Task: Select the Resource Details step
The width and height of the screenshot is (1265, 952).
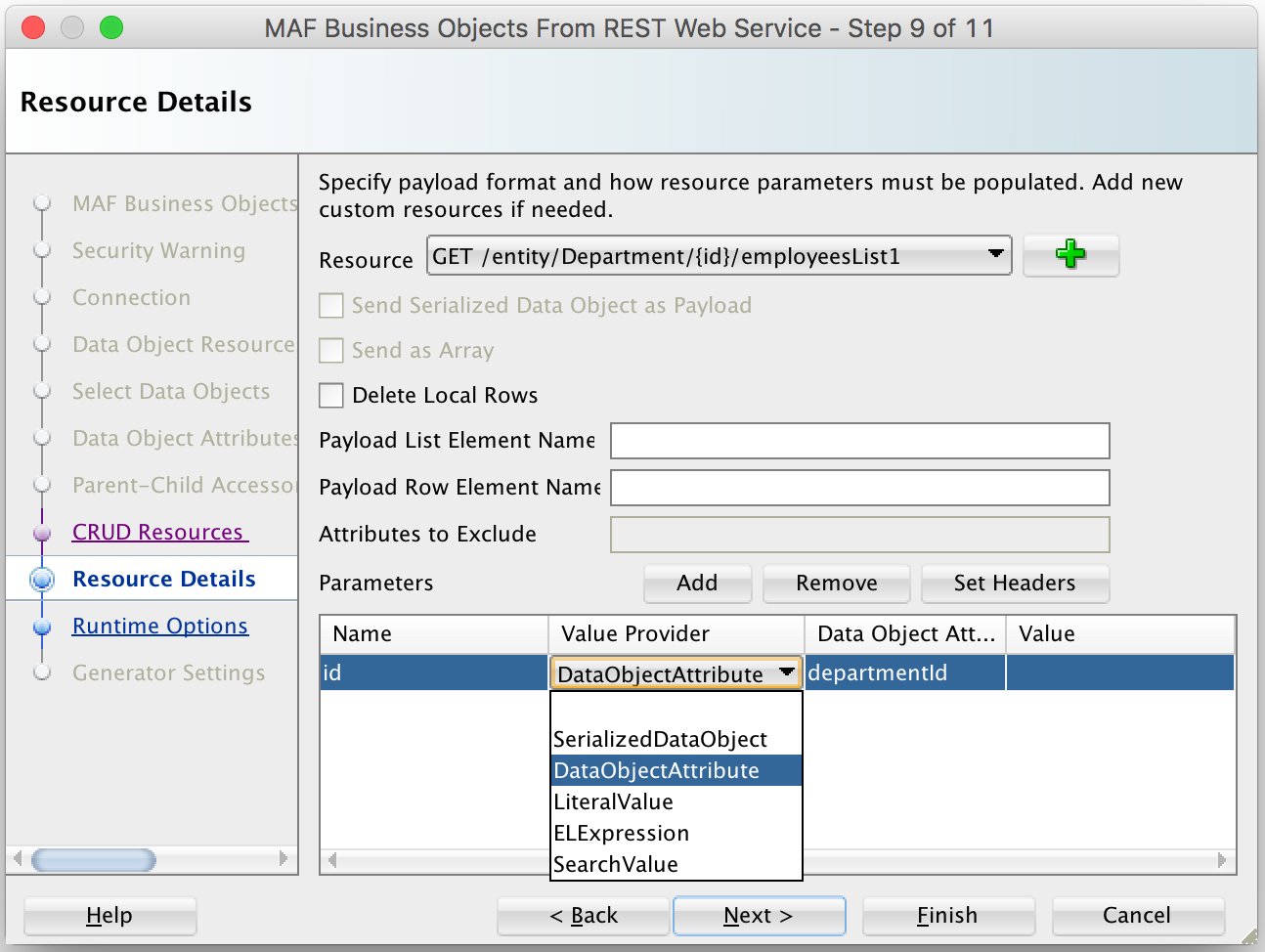Action: point(164,579)
